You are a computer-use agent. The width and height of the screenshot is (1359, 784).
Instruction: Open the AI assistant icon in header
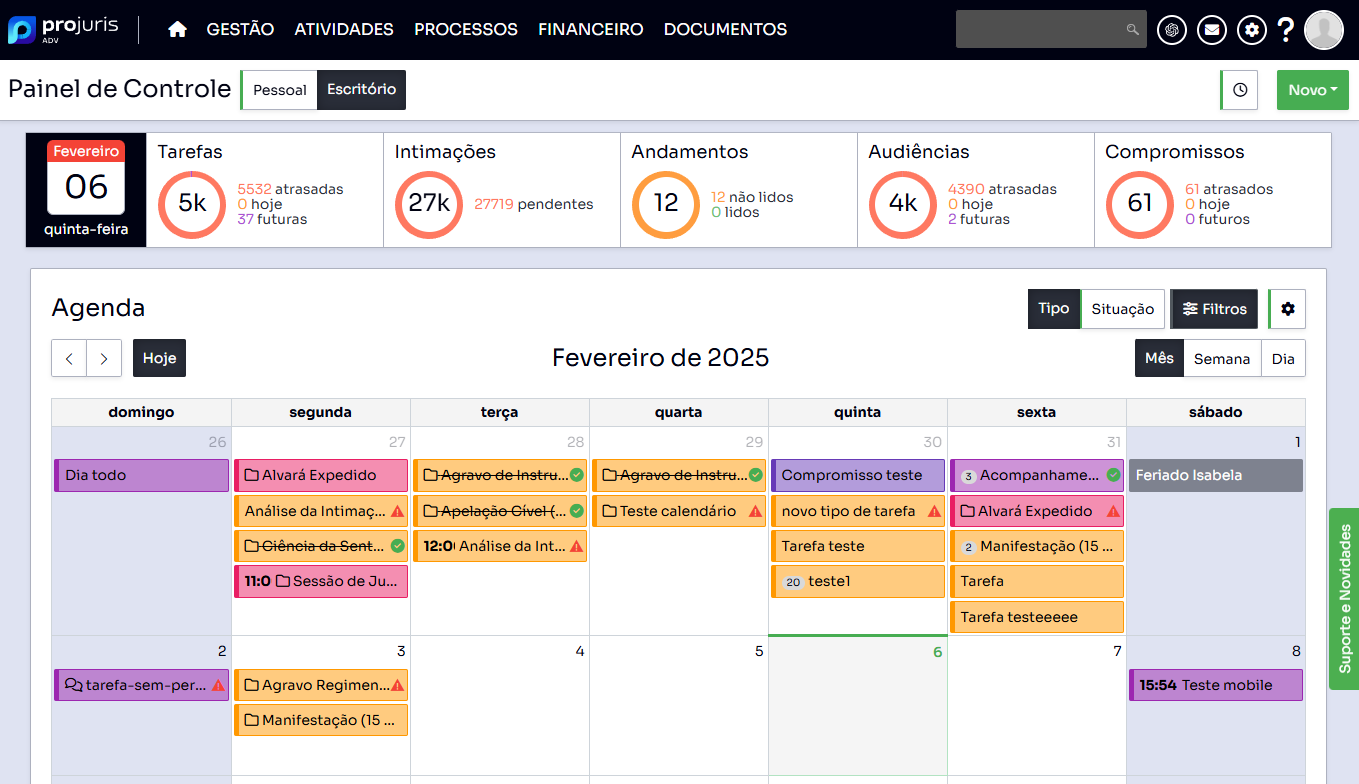tap(1172, 30)
